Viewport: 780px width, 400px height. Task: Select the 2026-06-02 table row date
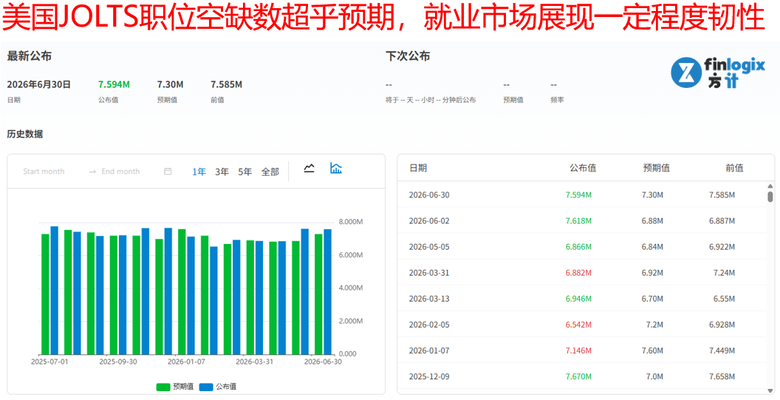click(x=429, y=221)
